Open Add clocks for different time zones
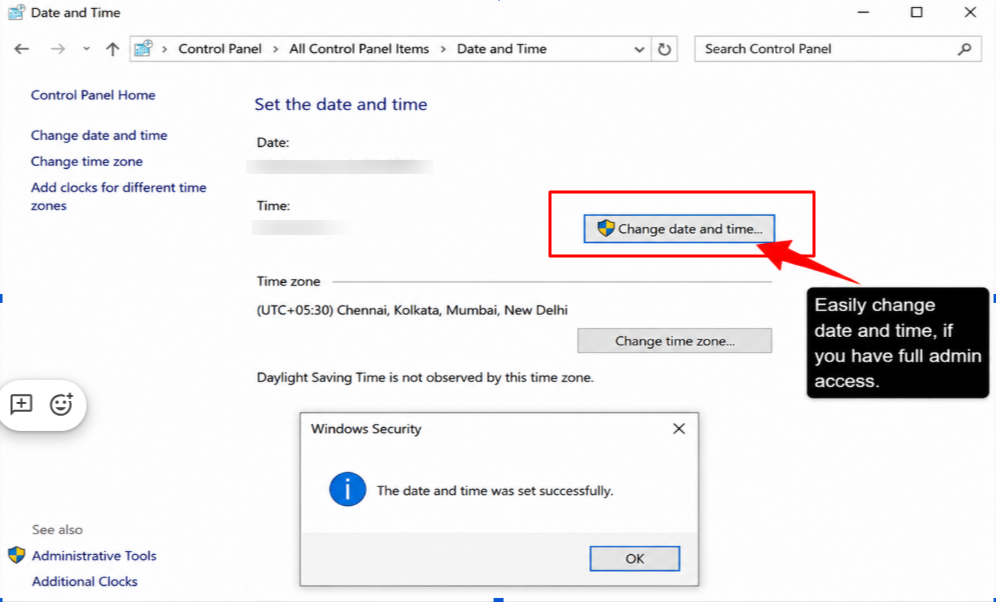This screenshot has width=996, height=602. 119,196
